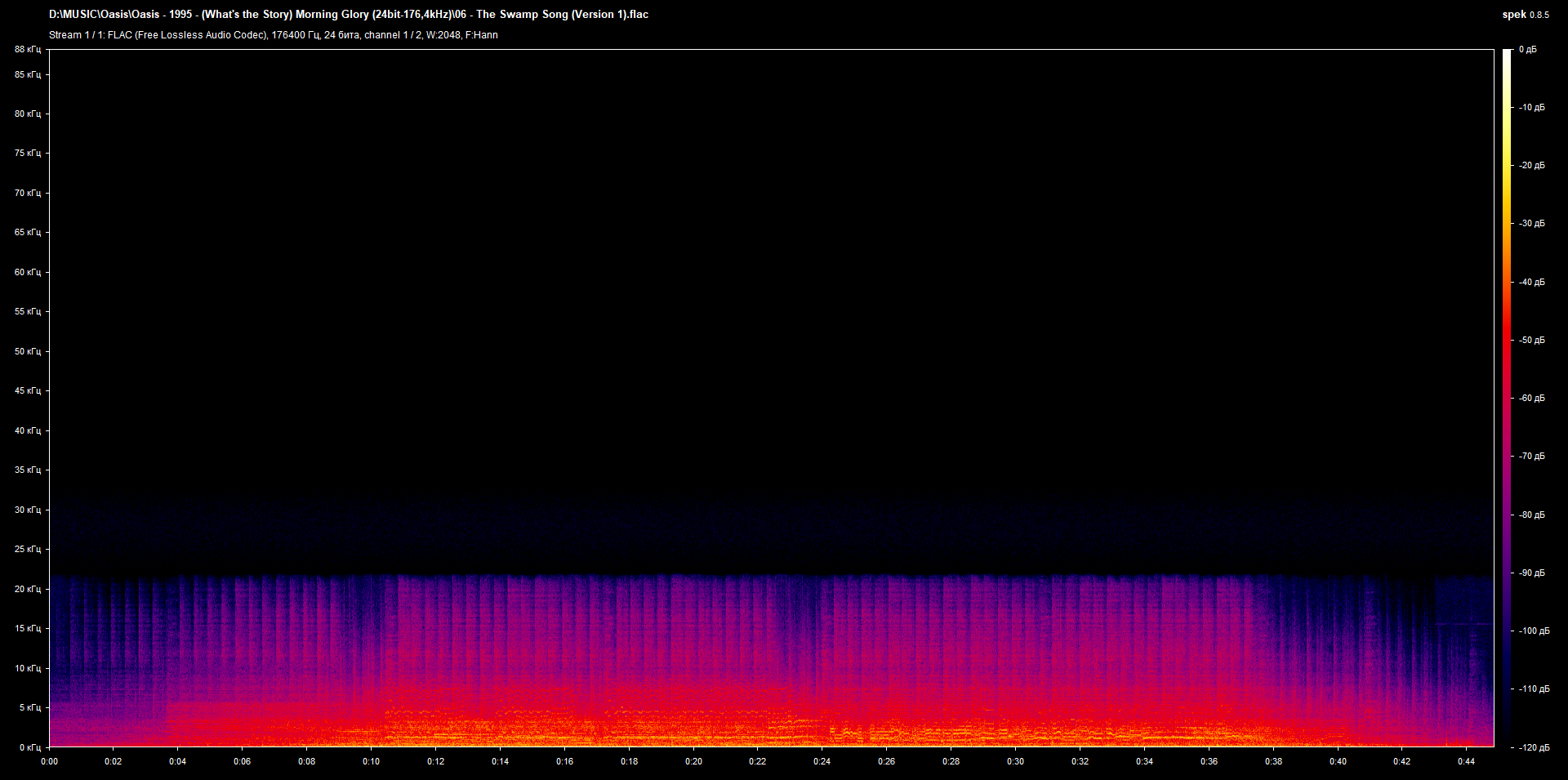Click the -20 дБ level scale label
This screenshot has width=1568, height=780.
tap(1531, 166)
